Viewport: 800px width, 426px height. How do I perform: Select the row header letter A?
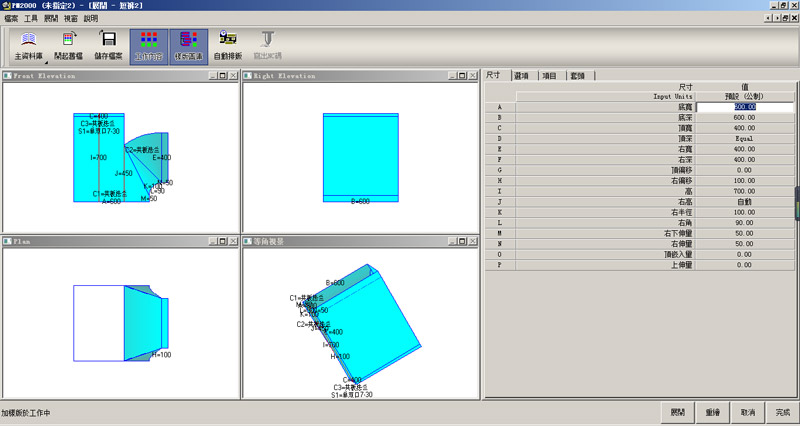(x=500, y=107)
